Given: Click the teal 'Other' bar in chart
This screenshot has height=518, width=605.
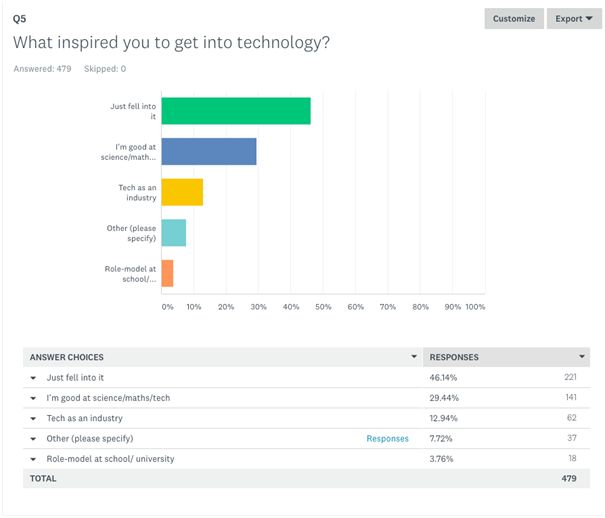Looking at the screenshot, I should point(174,233).
